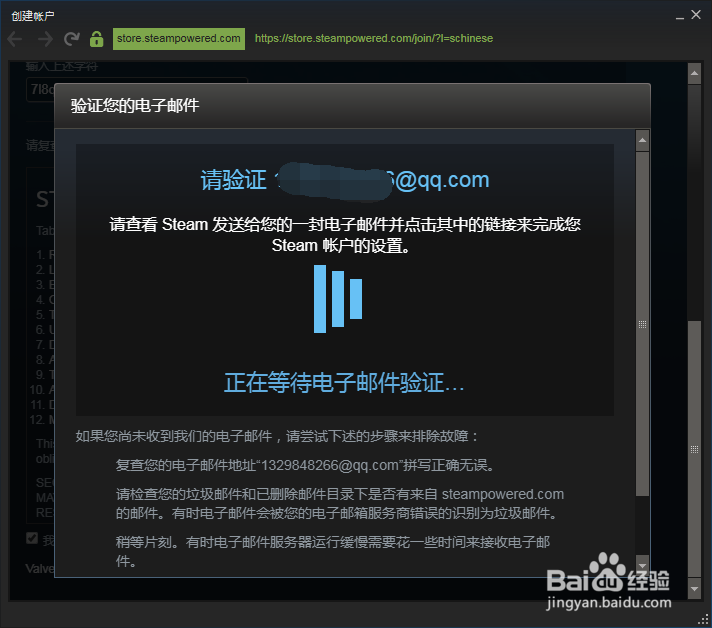The image size is (712, 628).
Task: Click the steampowered.com spam check paragraph
Action: click(x=340, y=504)
